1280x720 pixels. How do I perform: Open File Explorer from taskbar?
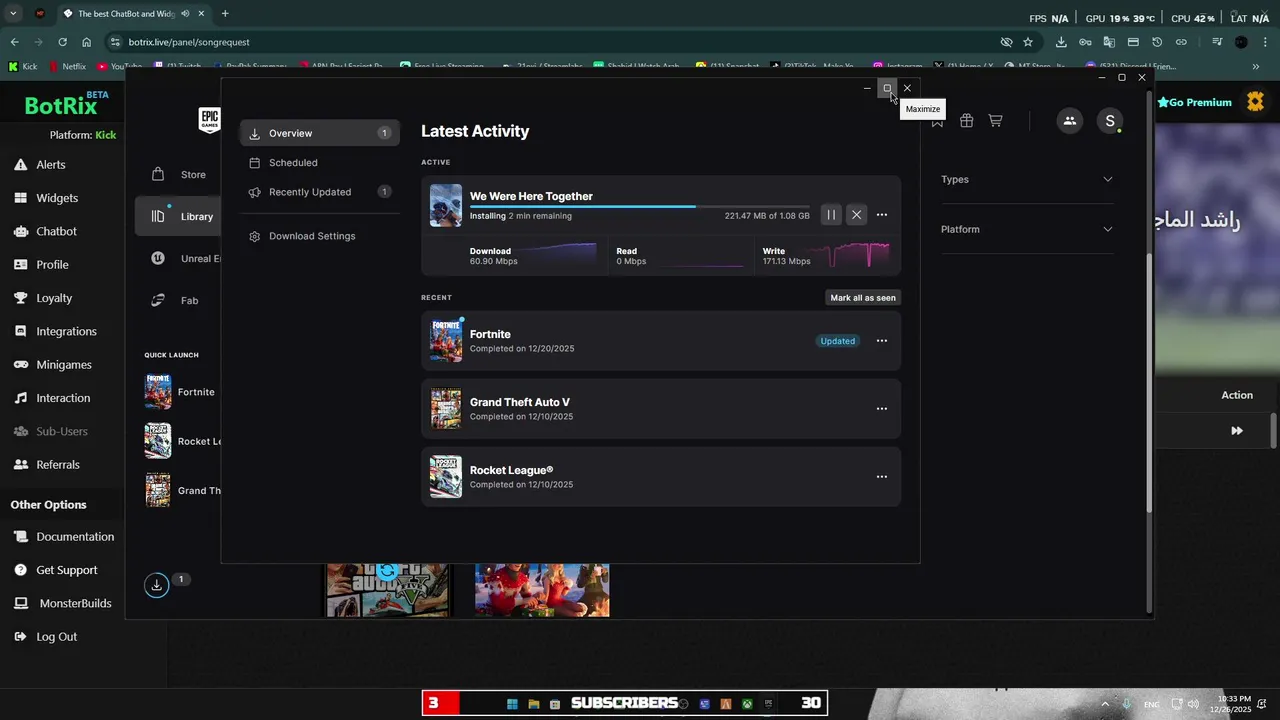(x=534, y=704)
